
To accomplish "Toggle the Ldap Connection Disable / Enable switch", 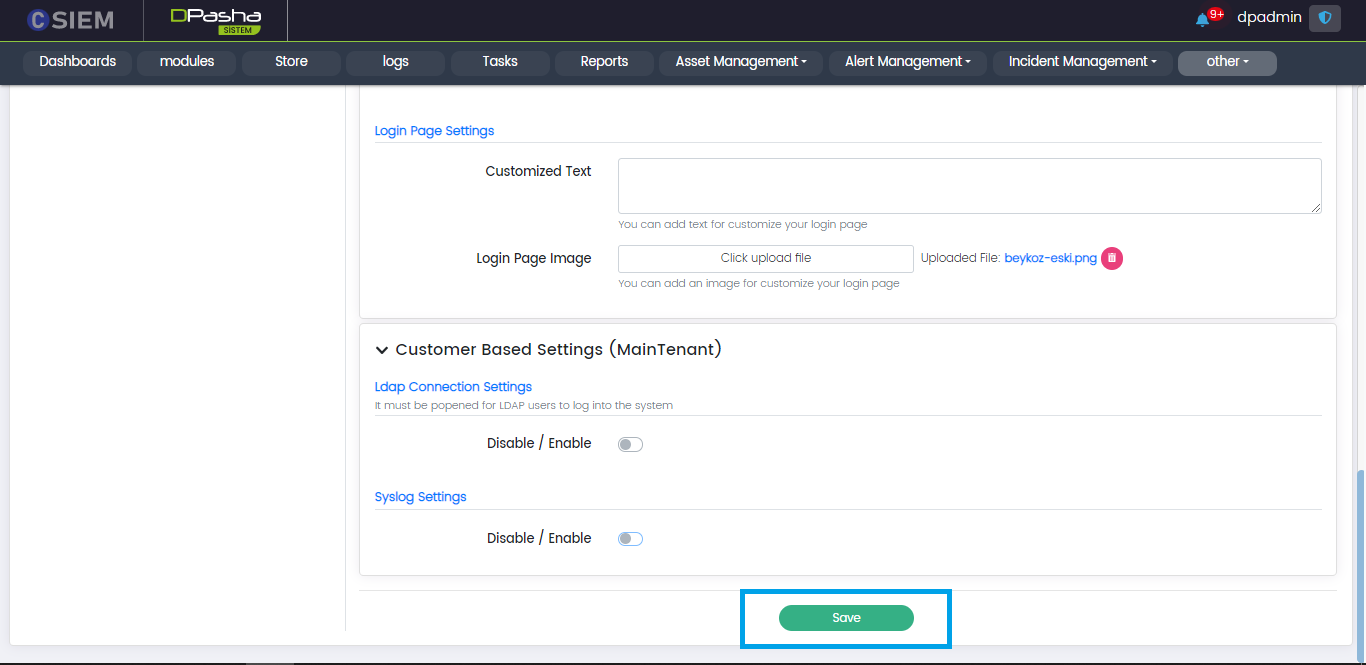I will 630,444.
